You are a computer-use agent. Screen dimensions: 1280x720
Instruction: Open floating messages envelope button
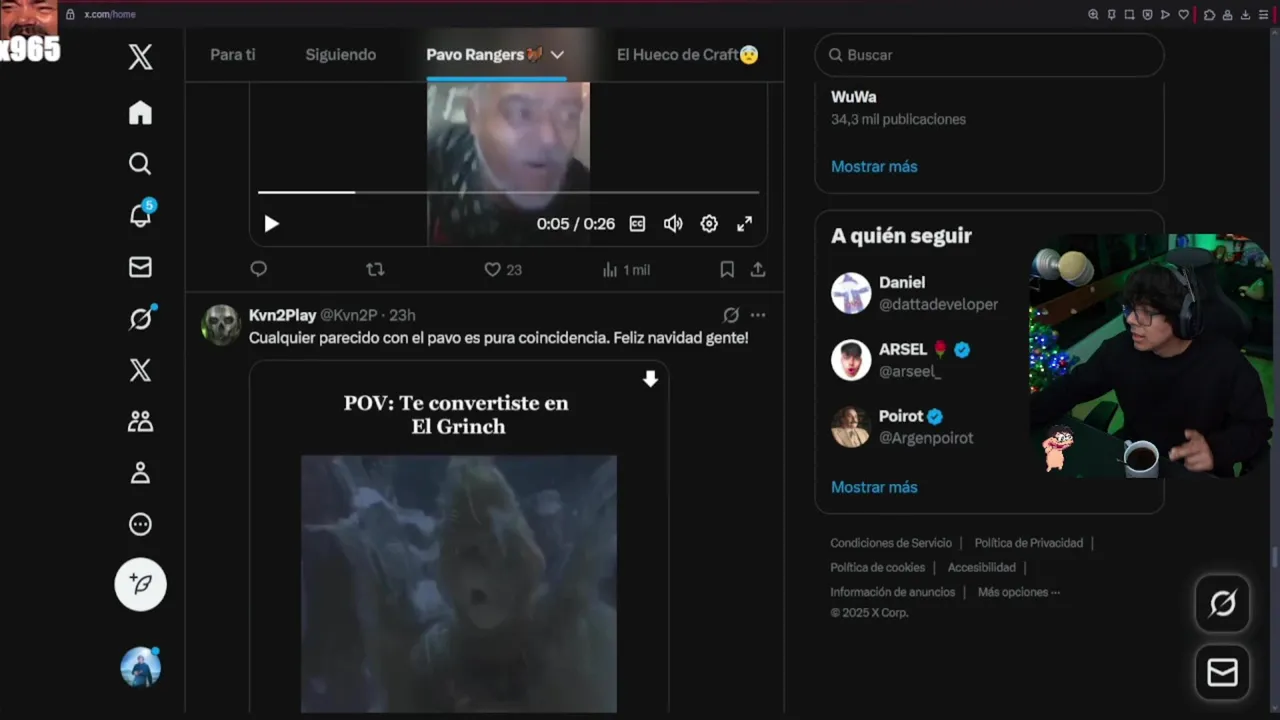(1222, 672)
